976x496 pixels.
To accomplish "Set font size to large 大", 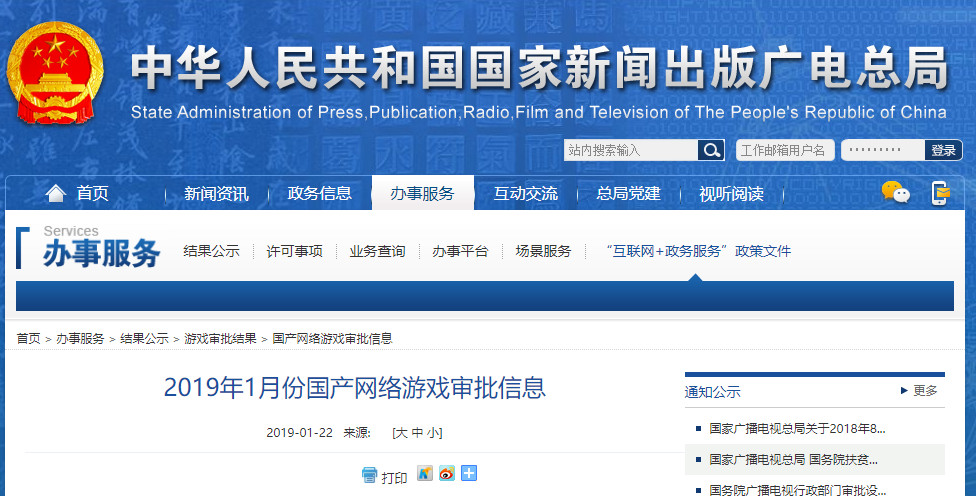I will pos(400,433).
